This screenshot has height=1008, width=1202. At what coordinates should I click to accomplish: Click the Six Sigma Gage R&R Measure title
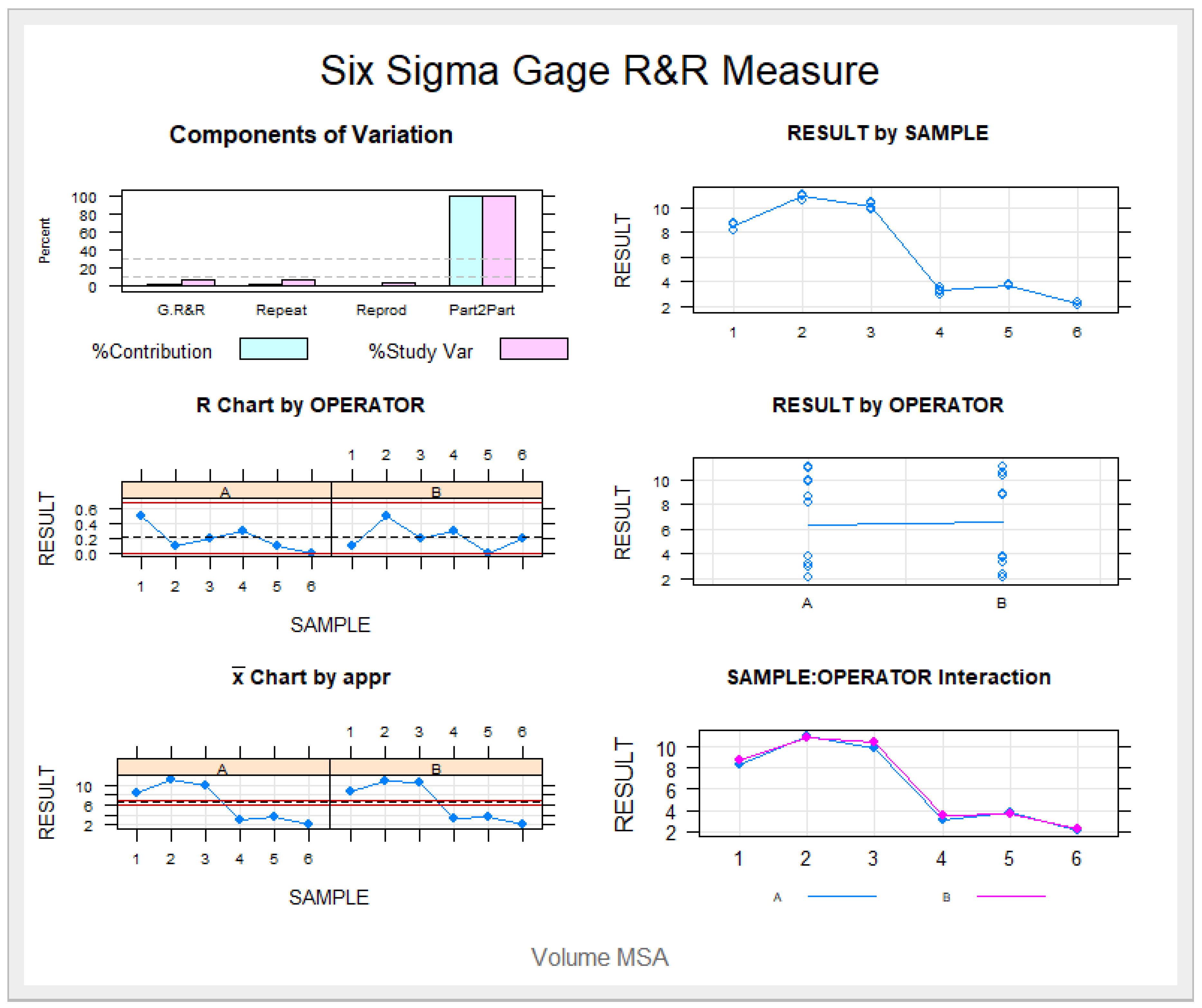[x=599, y=71]
